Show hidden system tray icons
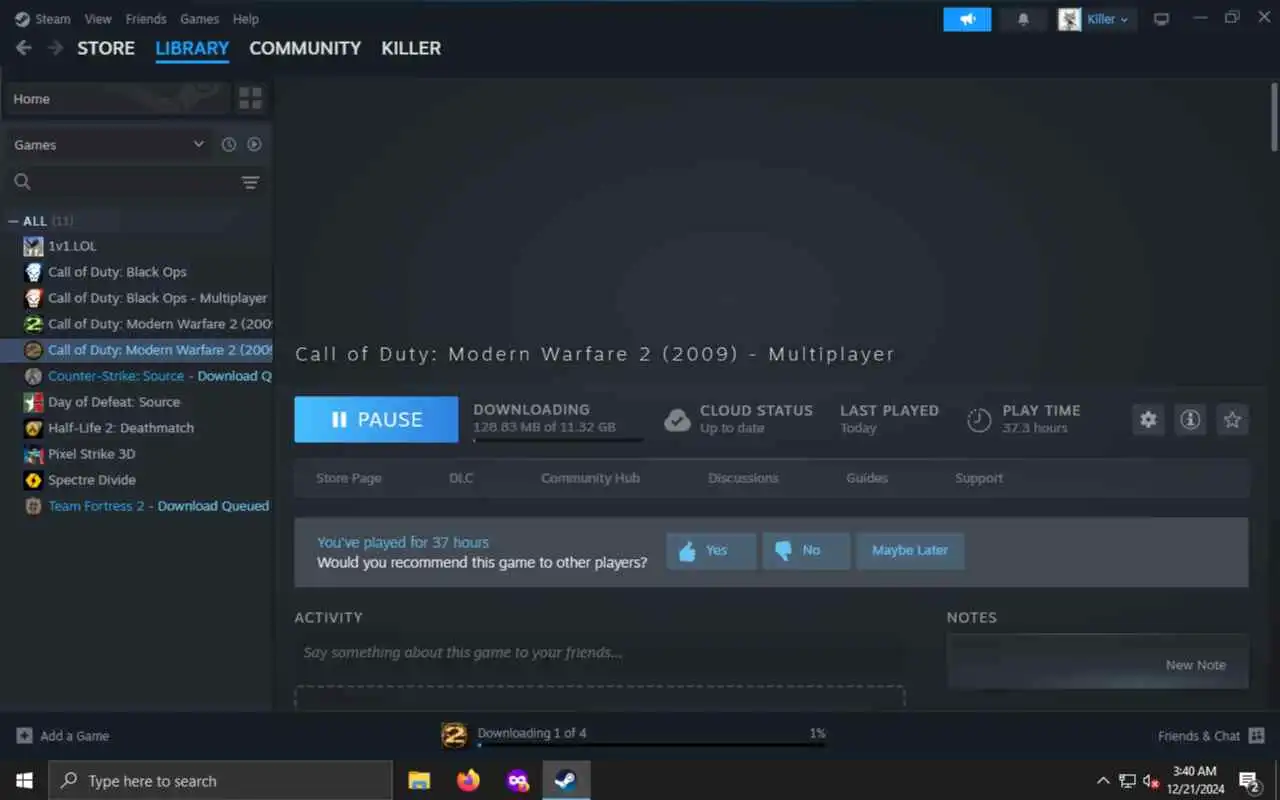 (x=1103, y=781)
